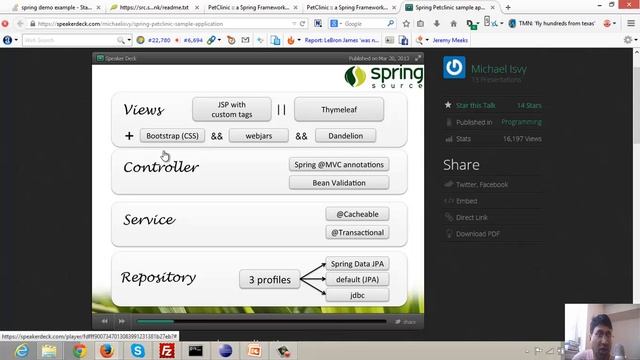Open FileZilla from the taskbar
Screen dimensions: 640x360
(167, 351)
